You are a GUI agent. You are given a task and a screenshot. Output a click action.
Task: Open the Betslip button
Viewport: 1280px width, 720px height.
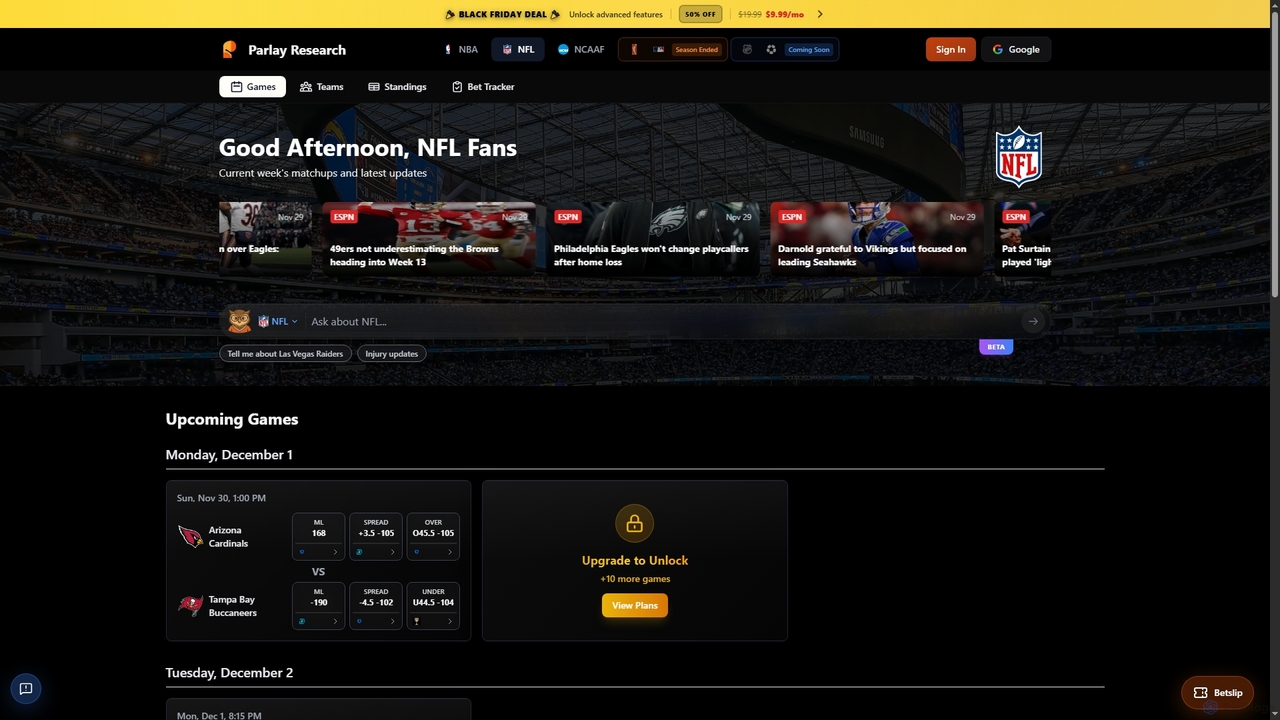pos(1217,692)
